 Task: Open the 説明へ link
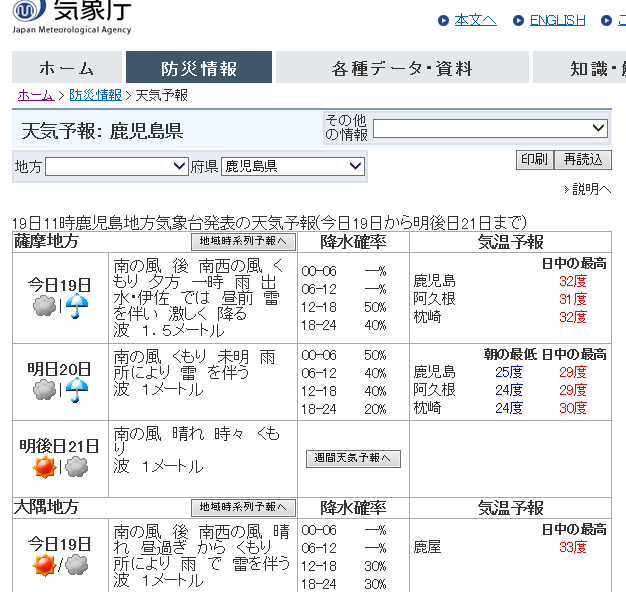click(592, 189)
